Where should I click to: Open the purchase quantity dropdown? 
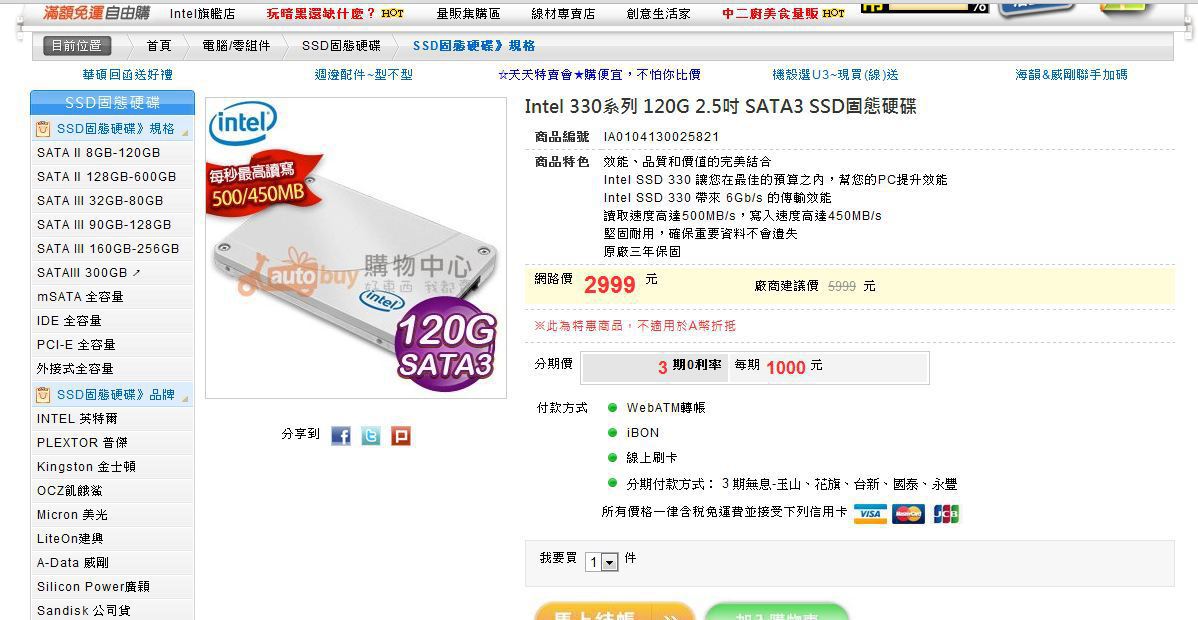(x=601, y=563)
